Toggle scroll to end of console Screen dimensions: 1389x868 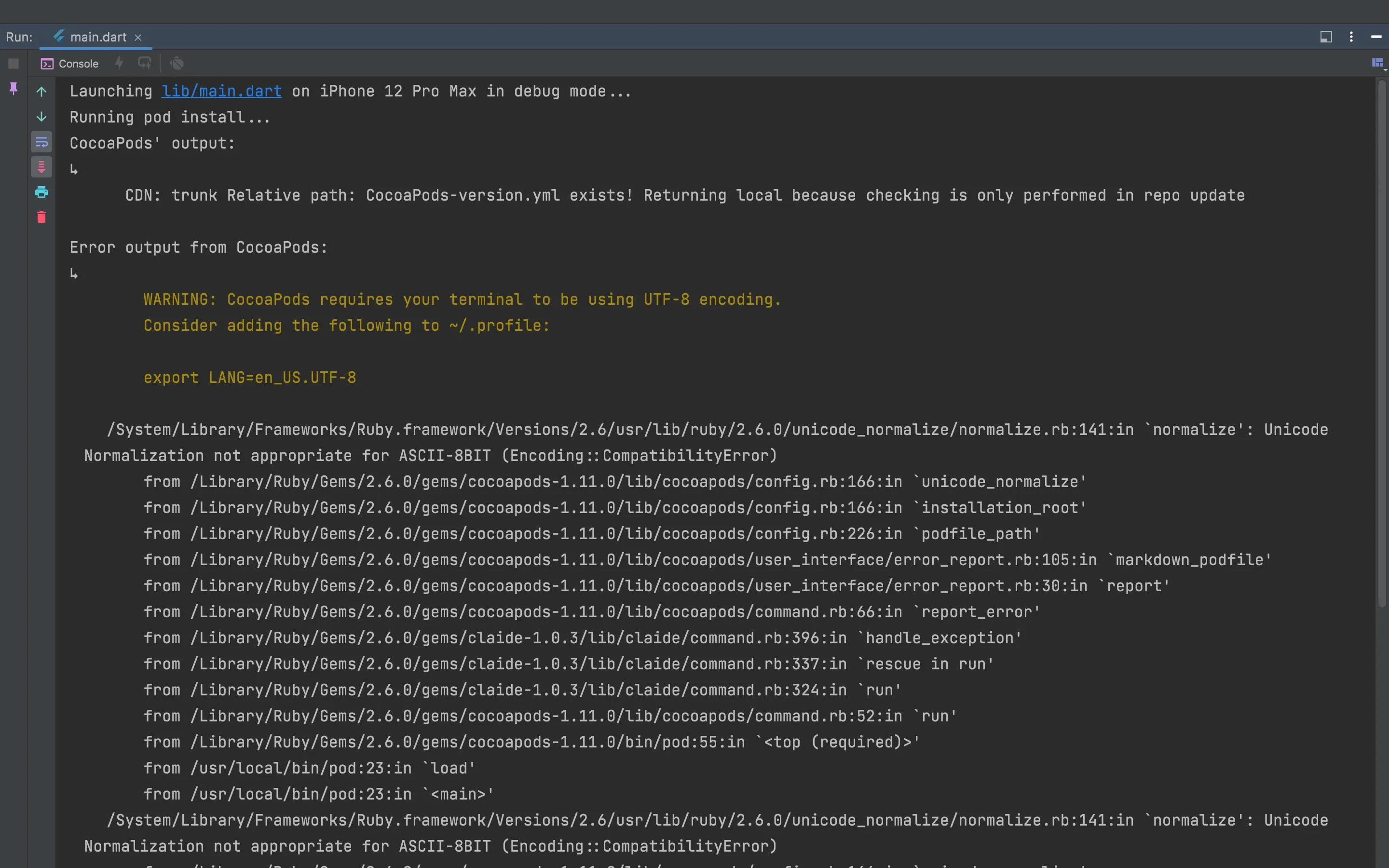[41, 167]
